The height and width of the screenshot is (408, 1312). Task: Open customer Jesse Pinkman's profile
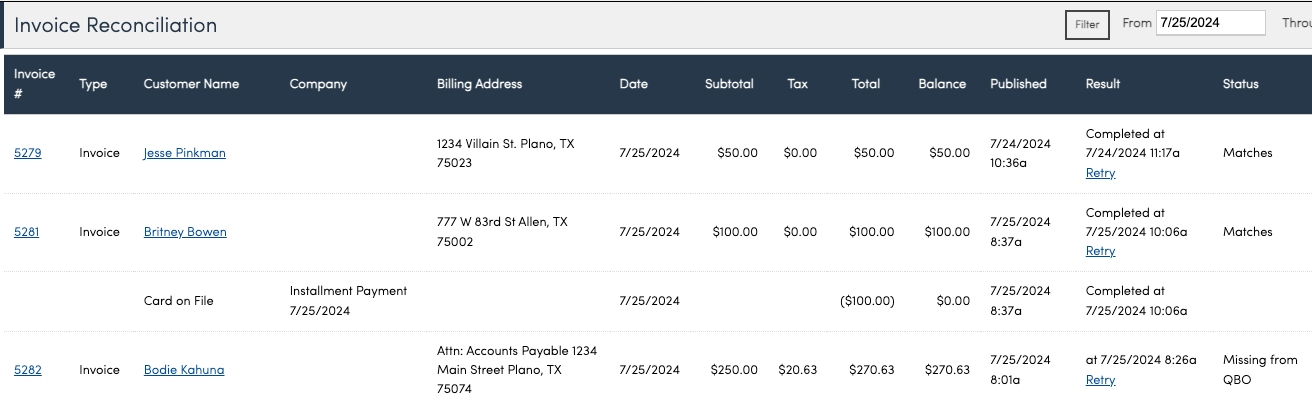tap(184, 153)
